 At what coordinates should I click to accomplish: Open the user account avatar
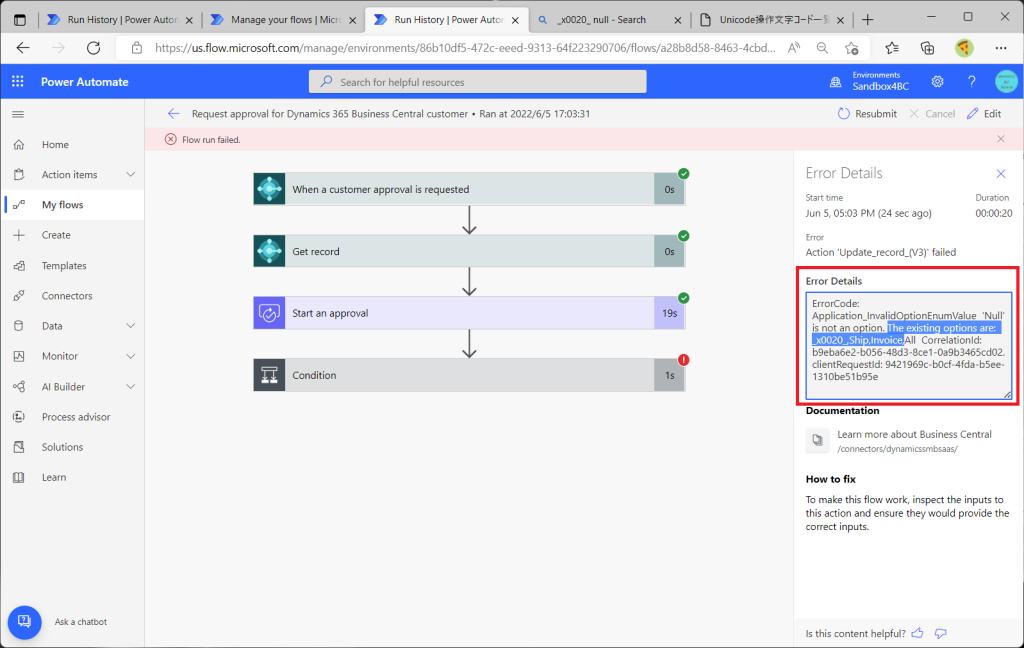[x=1006, y=82]
